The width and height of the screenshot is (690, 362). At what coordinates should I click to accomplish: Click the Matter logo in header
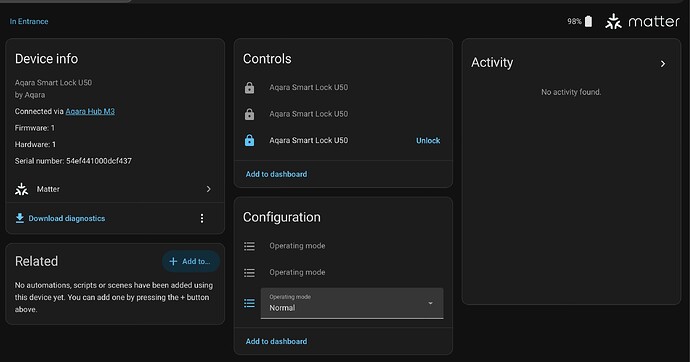tap(642, 21)
